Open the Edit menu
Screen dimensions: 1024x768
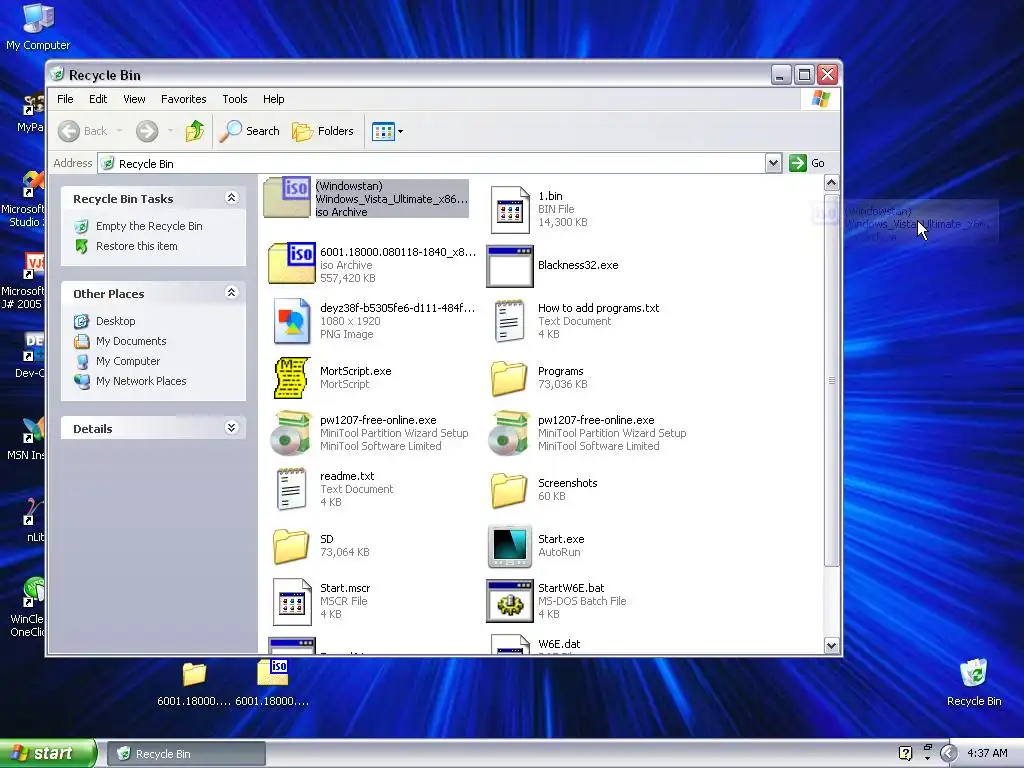coord(98,99)
